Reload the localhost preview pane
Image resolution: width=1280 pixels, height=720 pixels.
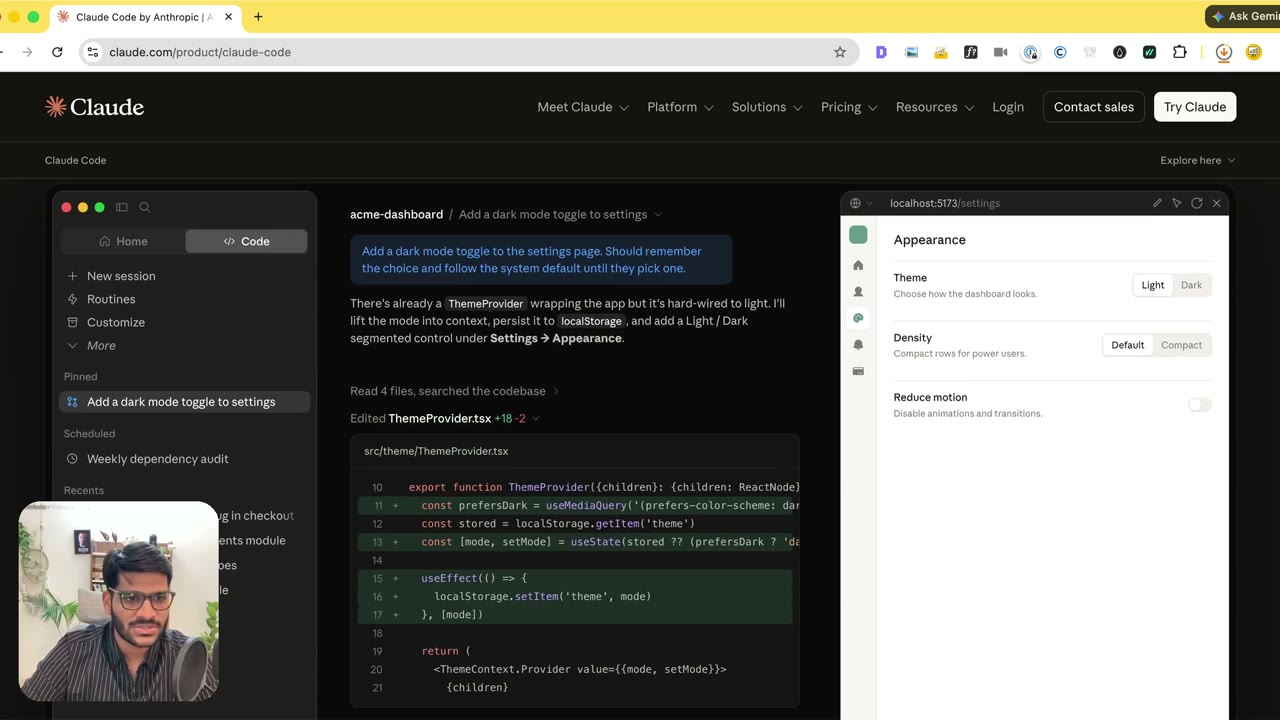pos(1196,203)
